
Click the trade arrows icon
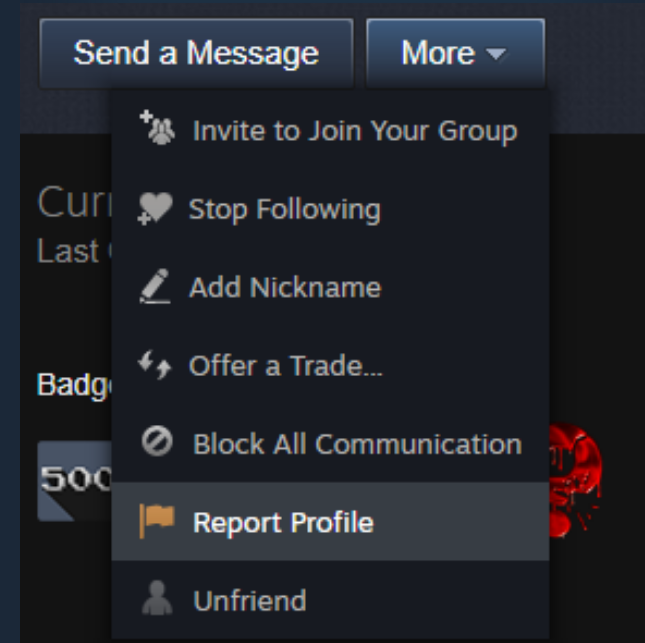click(x=155, y=364)
